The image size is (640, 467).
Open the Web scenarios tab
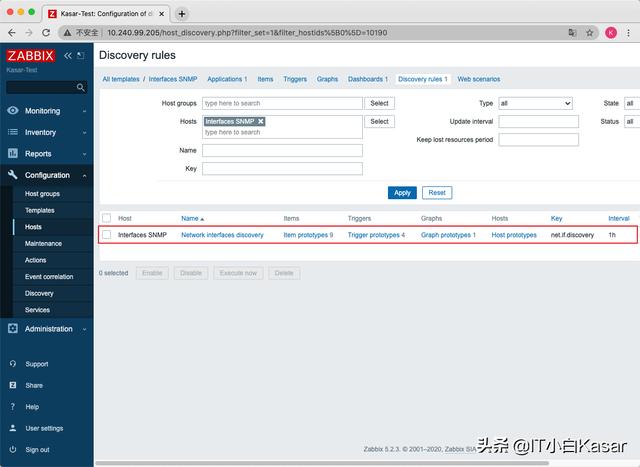478,79
